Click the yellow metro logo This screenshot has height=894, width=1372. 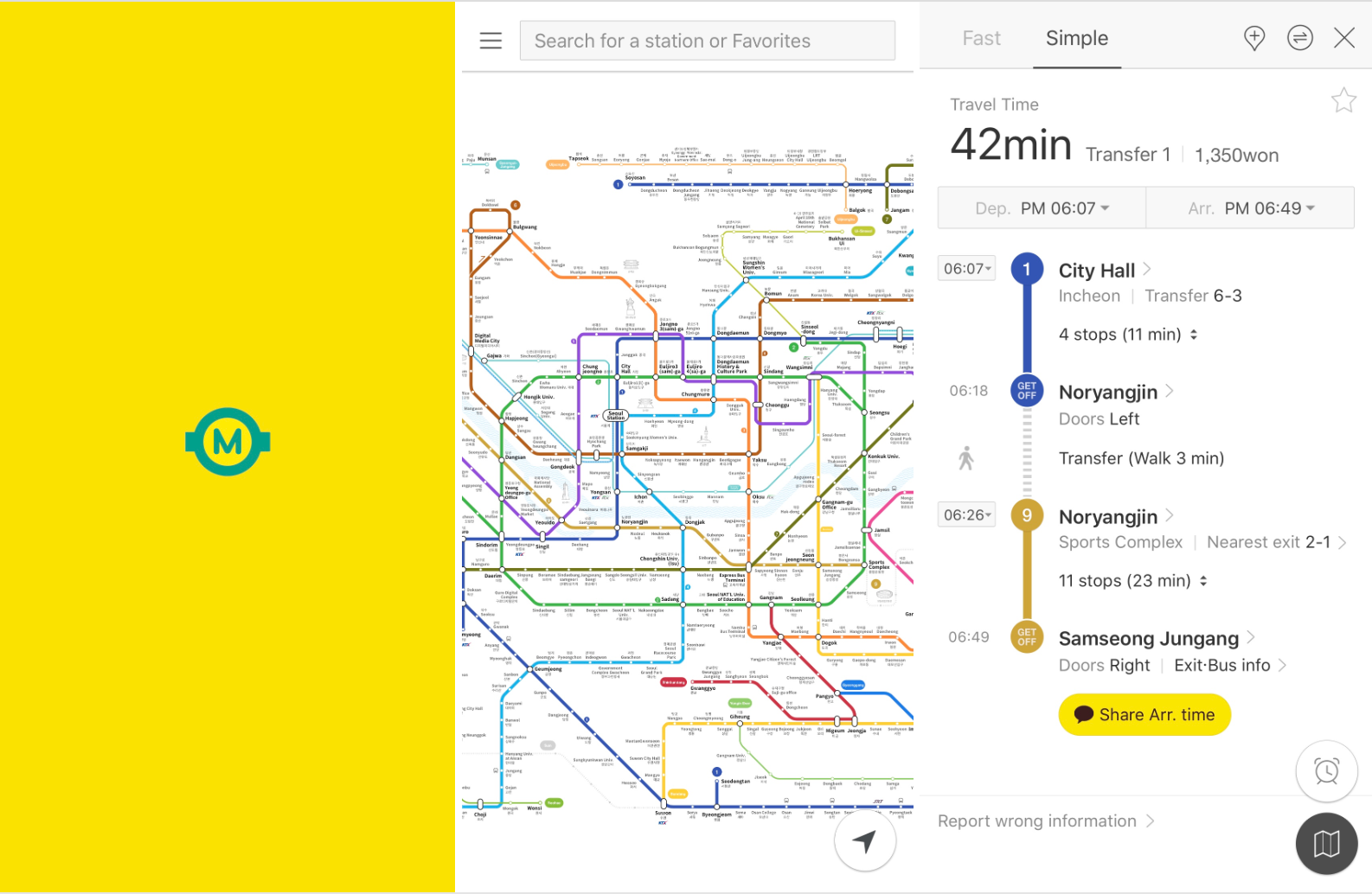point(228,442)
